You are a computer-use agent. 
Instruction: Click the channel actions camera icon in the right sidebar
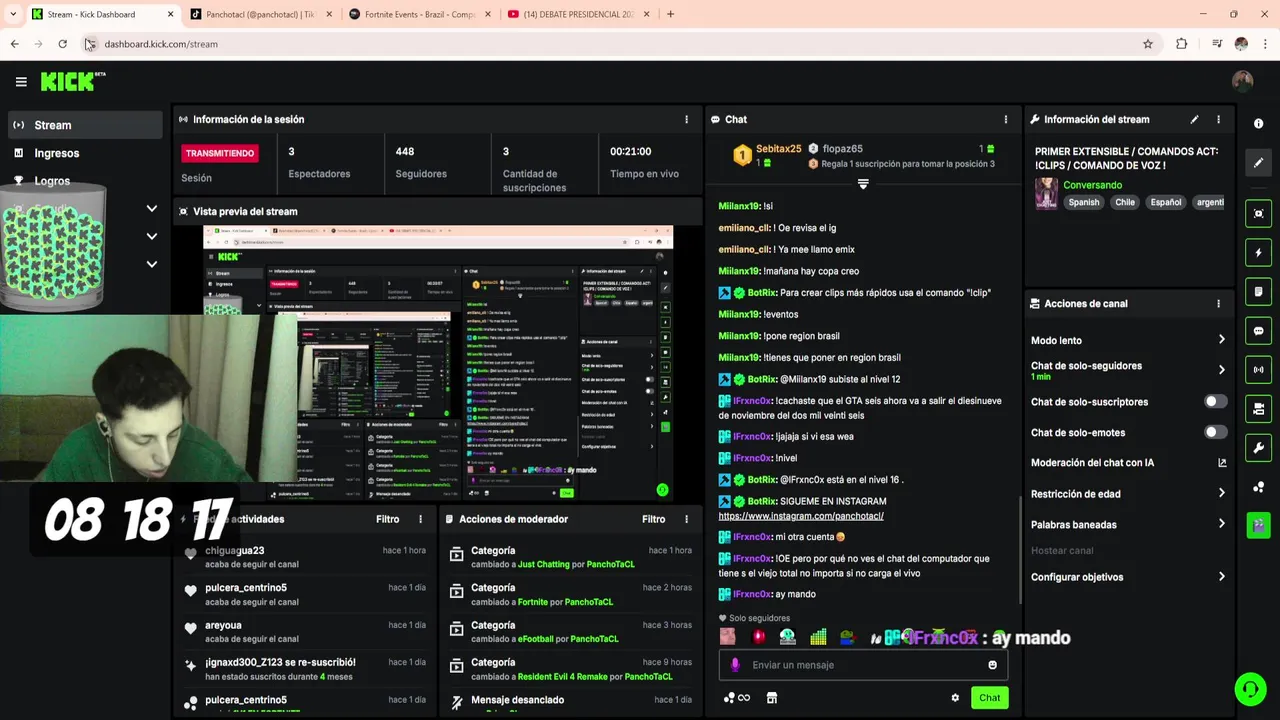tap(1258, 408)
